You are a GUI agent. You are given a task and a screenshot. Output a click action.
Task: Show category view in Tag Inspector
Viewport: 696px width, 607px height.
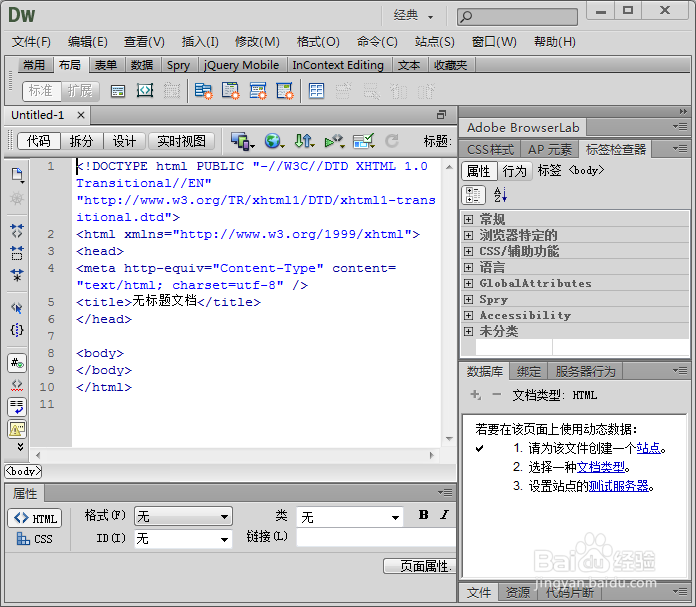[473, 195]
